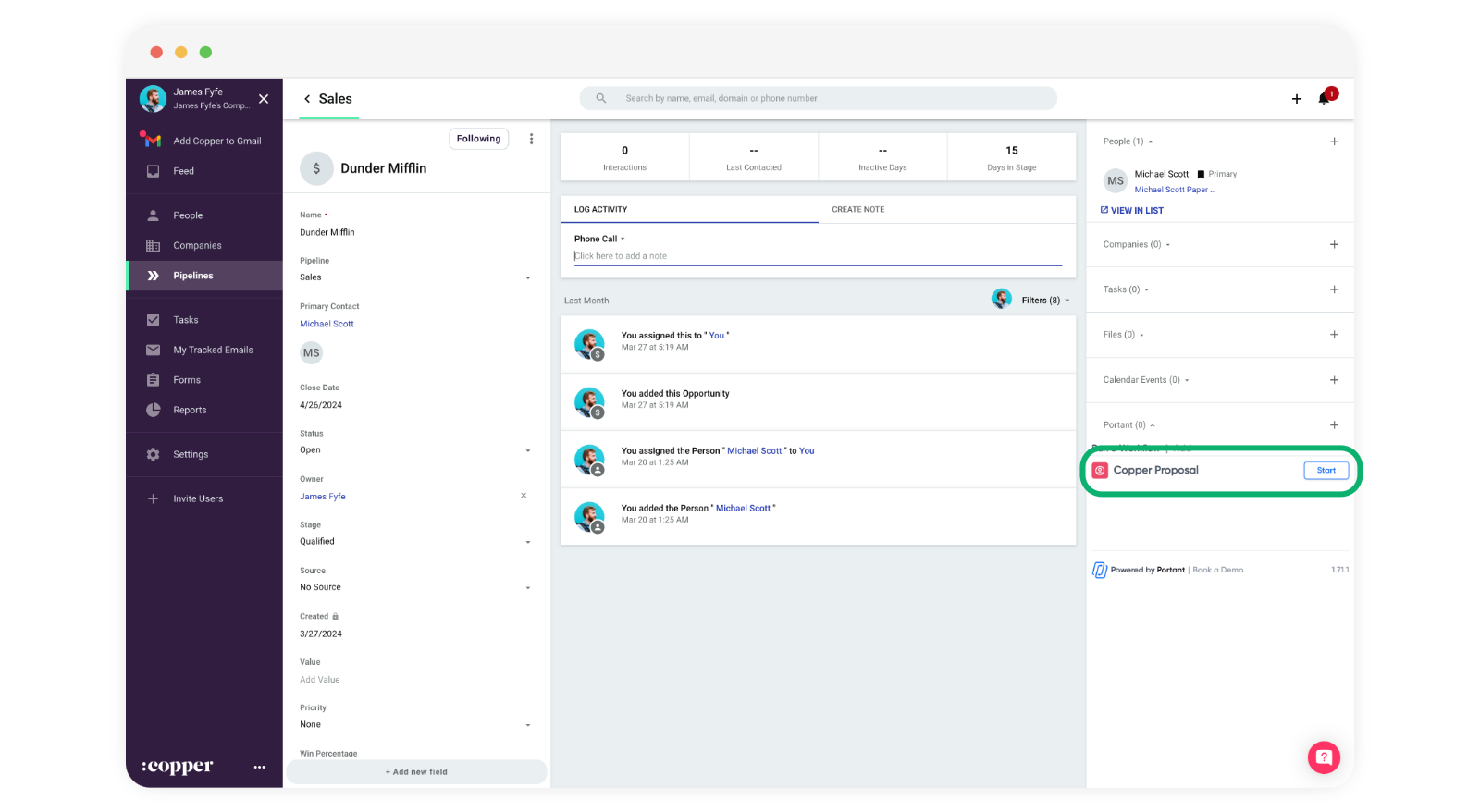Remove owner James Fyfe with x icon

524,496
